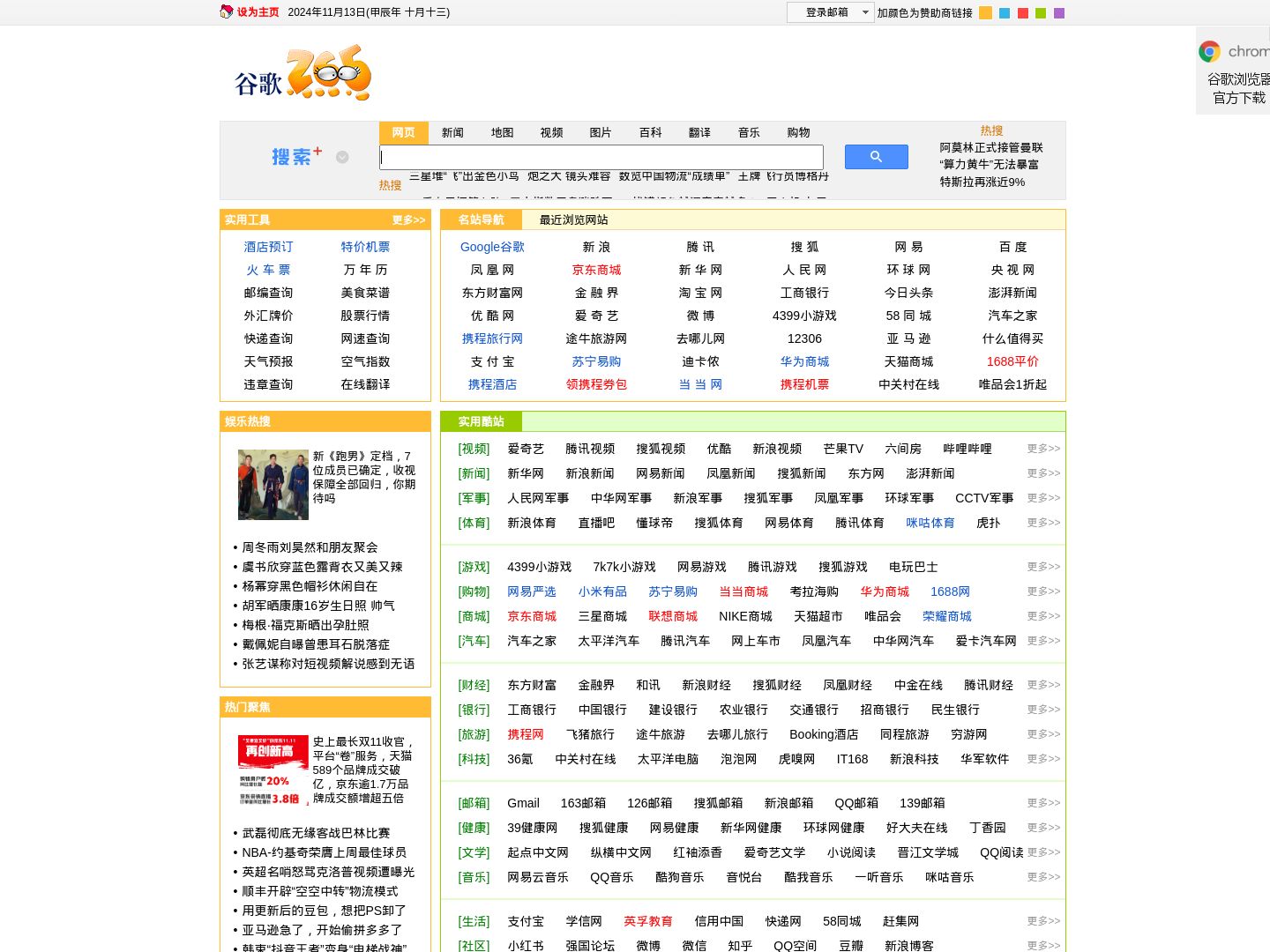Viewport: 1270px width, 952px height.
Task: Focus the main search input box
Action: (x=601, y=157)
